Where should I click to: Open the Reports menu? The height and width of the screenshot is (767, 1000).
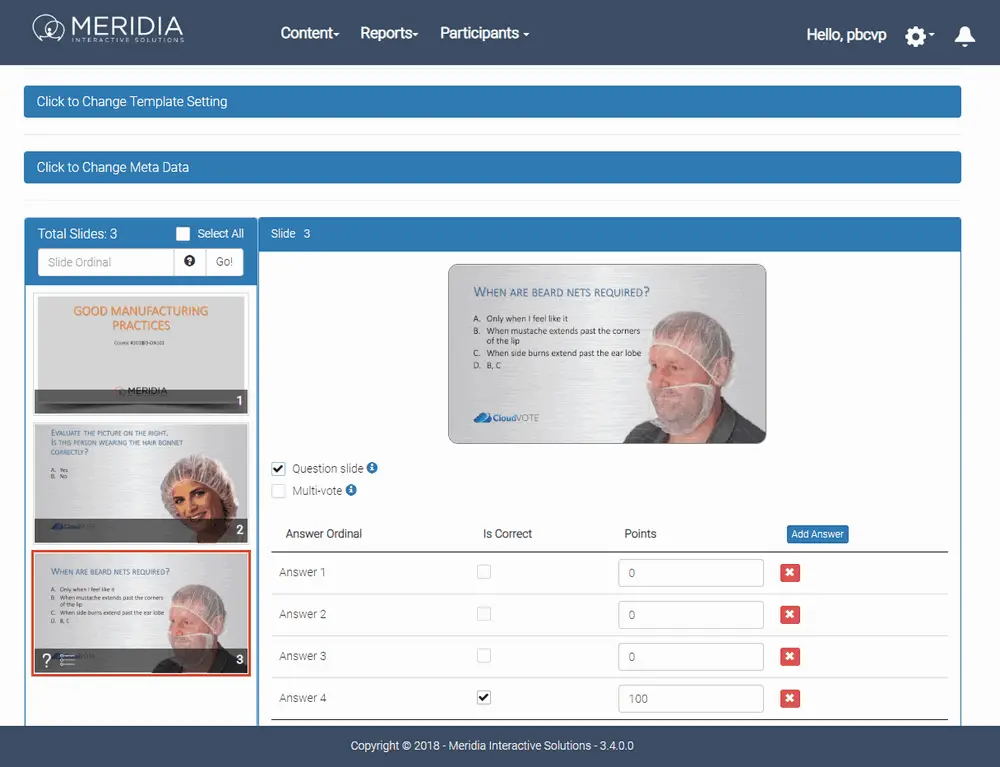coord(388,33)
